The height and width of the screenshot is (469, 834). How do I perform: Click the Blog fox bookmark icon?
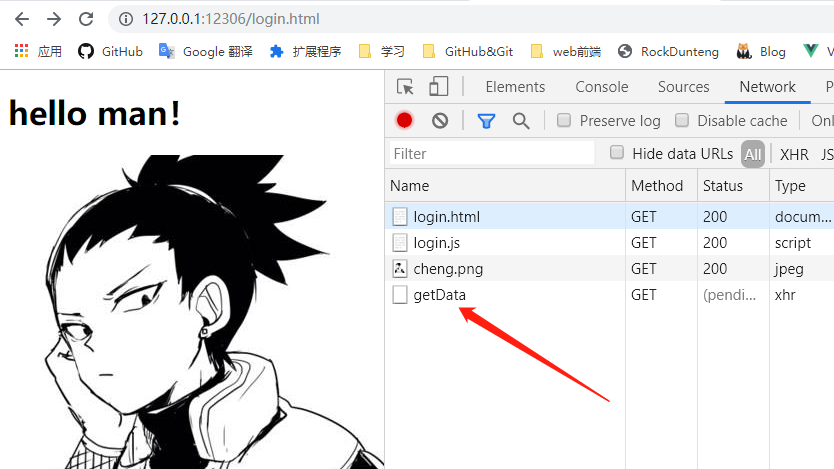tap(744, 51)
